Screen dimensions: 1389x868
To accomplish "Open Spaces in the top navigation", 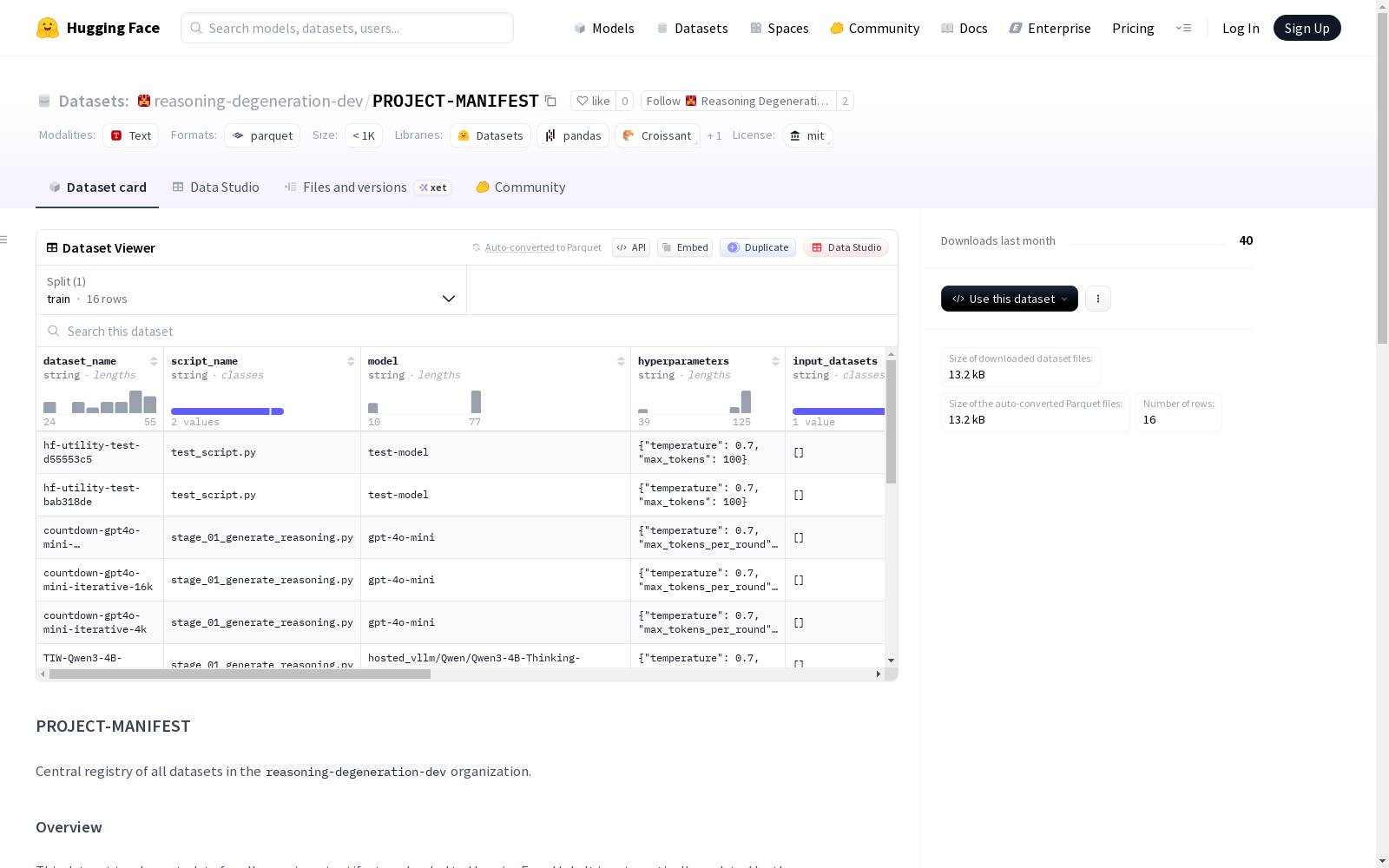I will point(780,28).
